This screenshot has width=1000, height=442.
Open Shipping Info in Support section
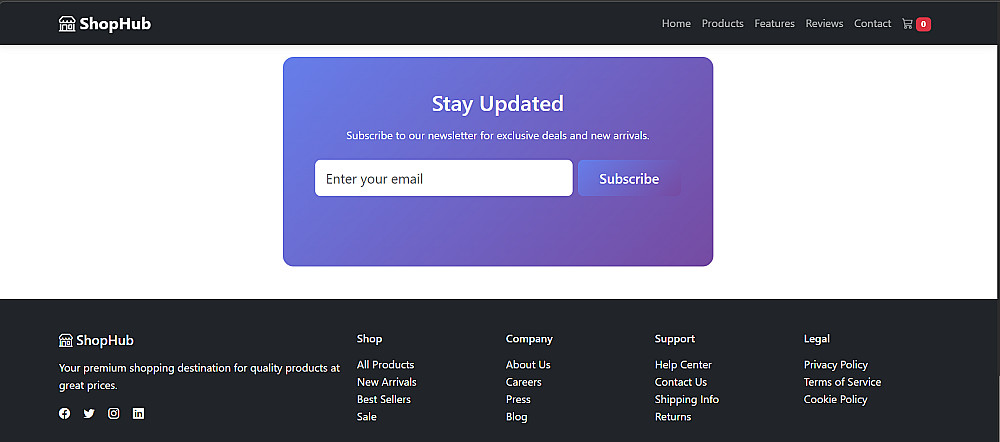pos(686,399)
